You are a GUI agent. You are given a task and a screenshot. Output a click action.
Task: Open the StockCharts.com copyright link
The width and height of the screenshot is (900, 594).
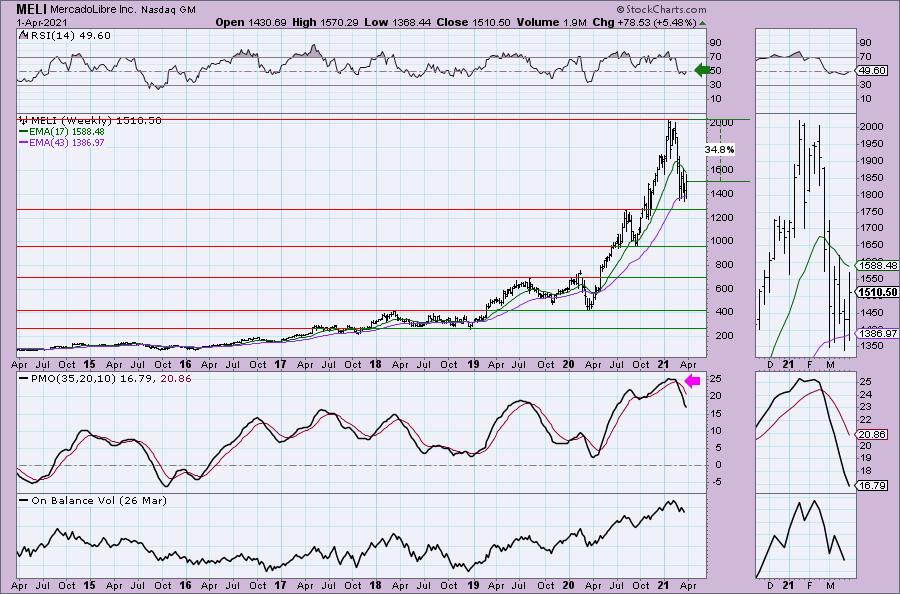[661, 9]
